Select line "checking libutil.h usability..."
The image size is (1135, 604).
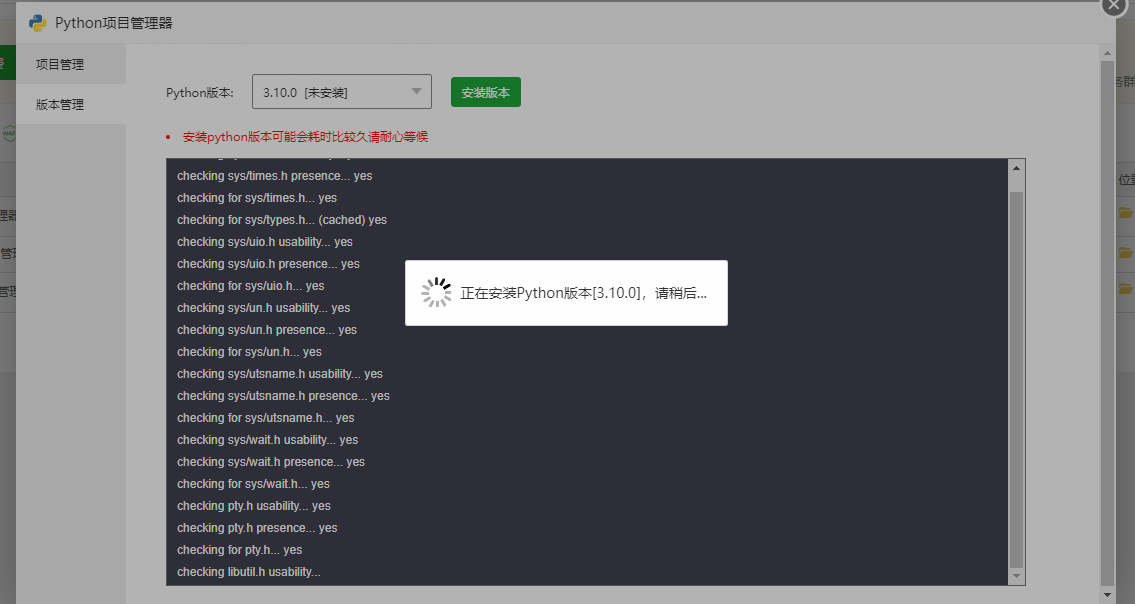pyautogui.click(x=249, y=572)
